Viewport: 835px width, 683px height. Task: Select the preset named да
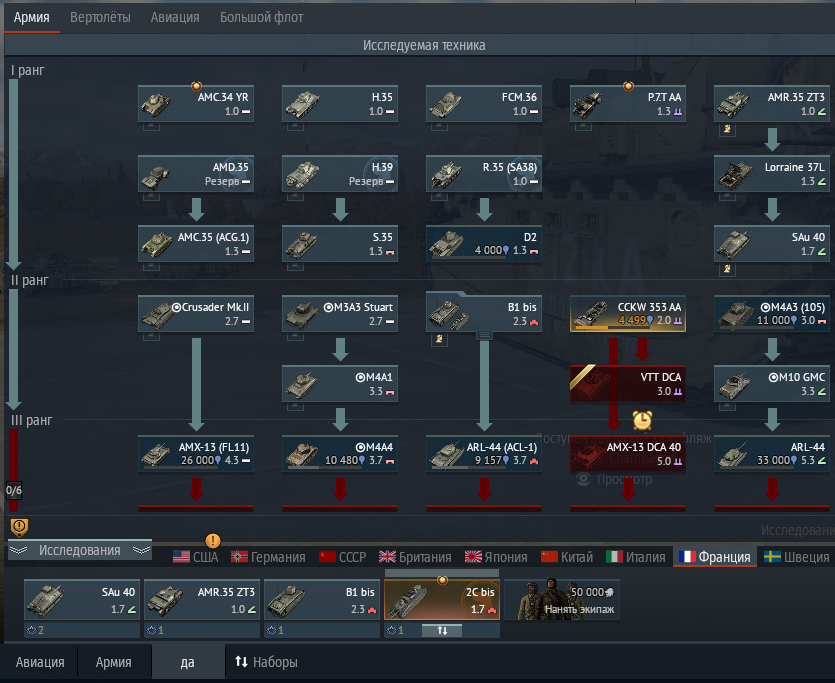coord(187,662)
